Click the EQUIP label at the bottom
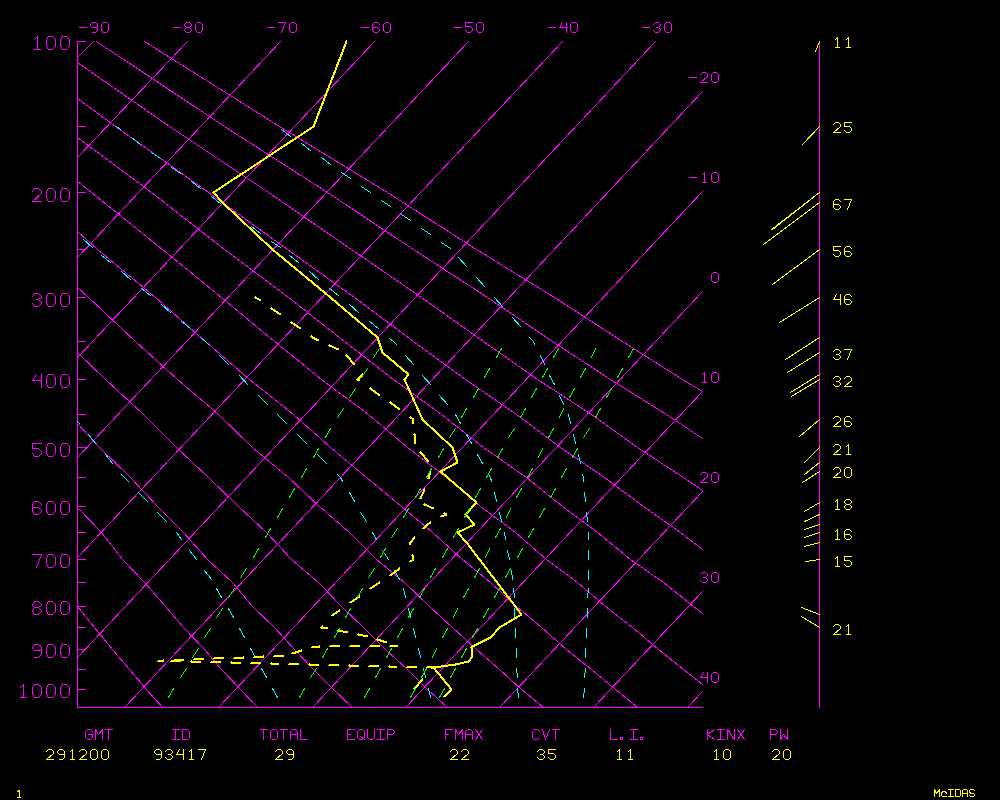The width and height of the screenshot is (1000, 800). tap(370, 735)
